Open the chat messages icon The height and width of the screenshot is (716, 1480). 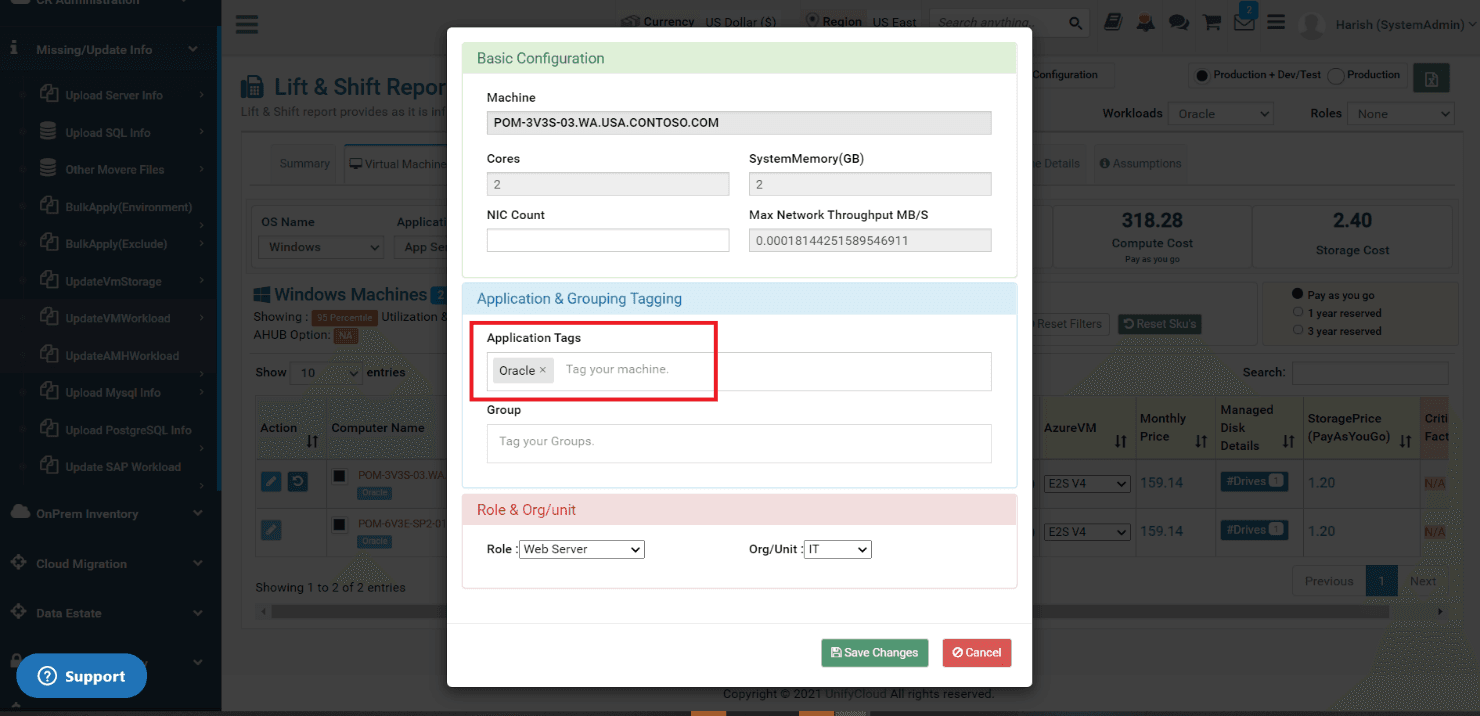tap(1179, 22)
